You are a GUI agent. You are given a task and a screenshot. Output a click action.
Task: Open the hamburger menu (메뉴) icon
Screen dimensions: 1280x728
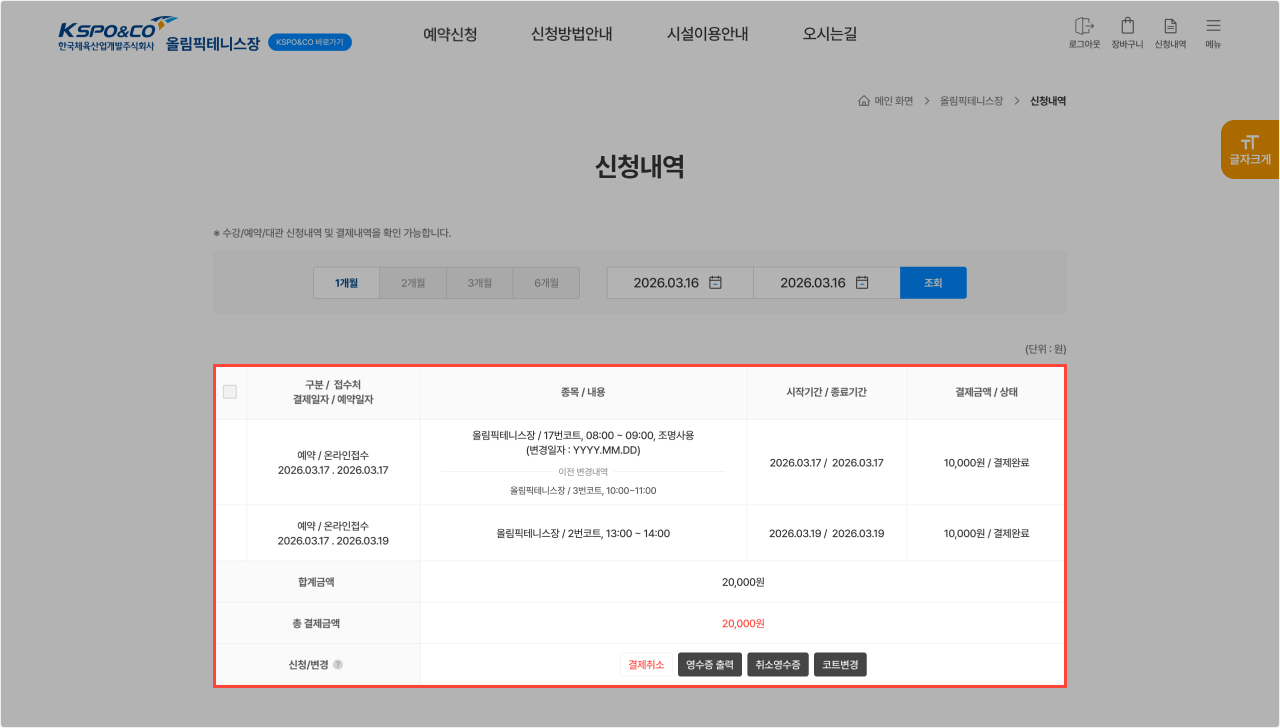point(1213,26)
